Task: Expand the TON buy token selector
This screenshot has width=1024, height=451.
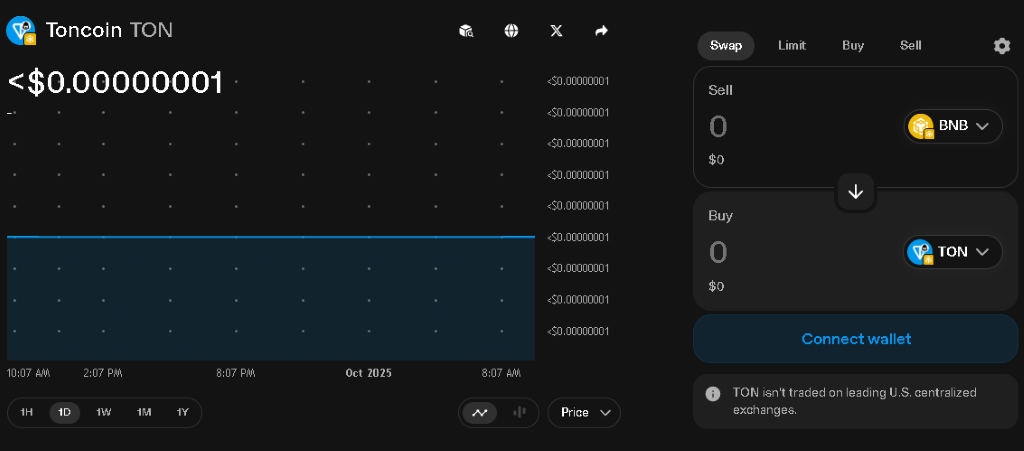Action: tap(953, 252)
